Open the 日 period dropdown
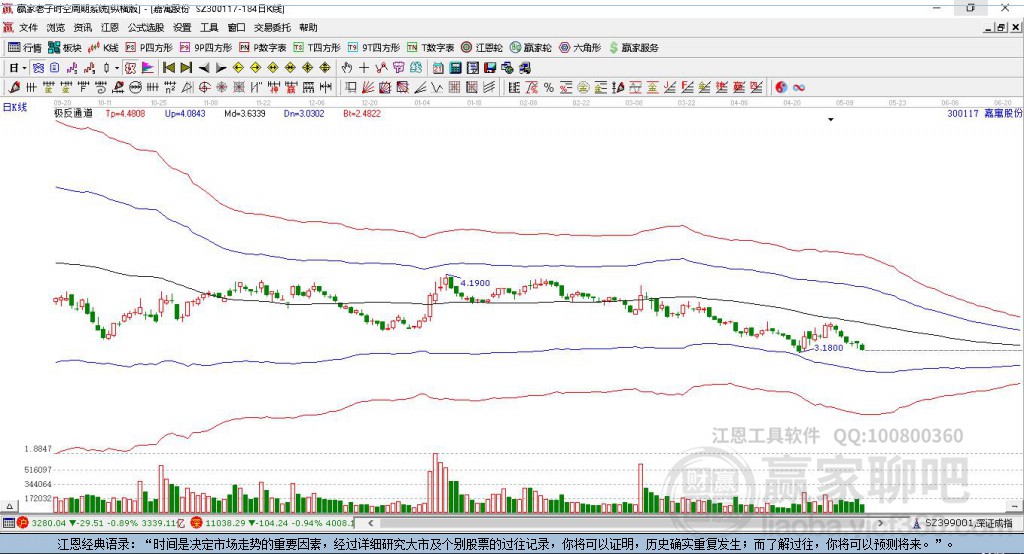The width and height of the screenshot is (1024, 554). [x=18, y=68]
